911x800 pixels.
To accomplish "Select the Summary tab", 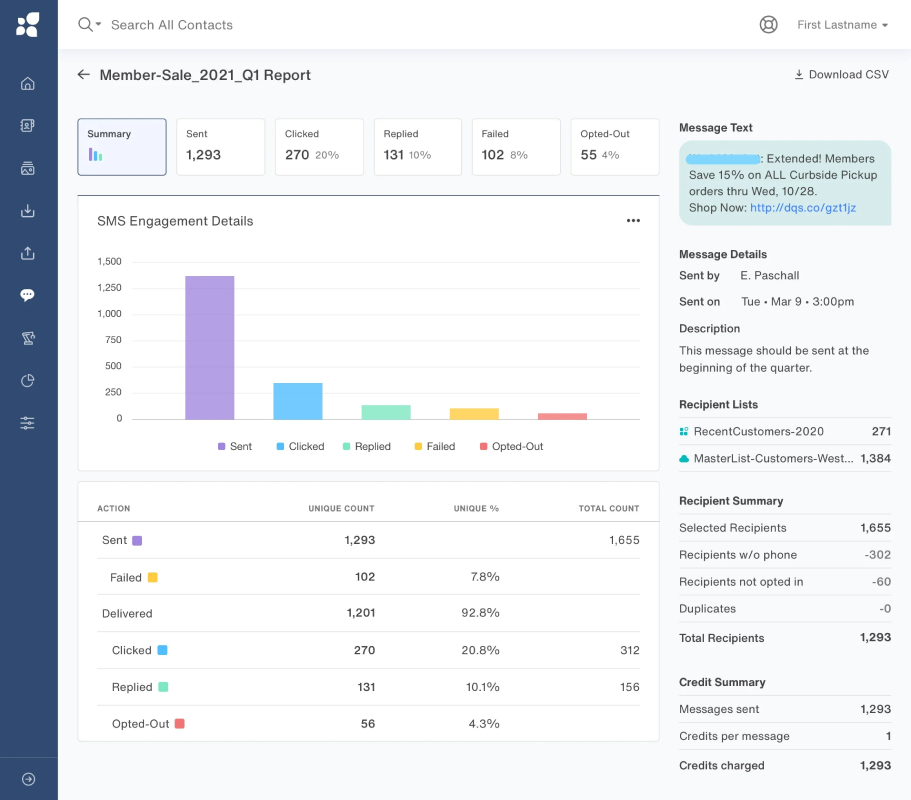I will pos(122,147).
